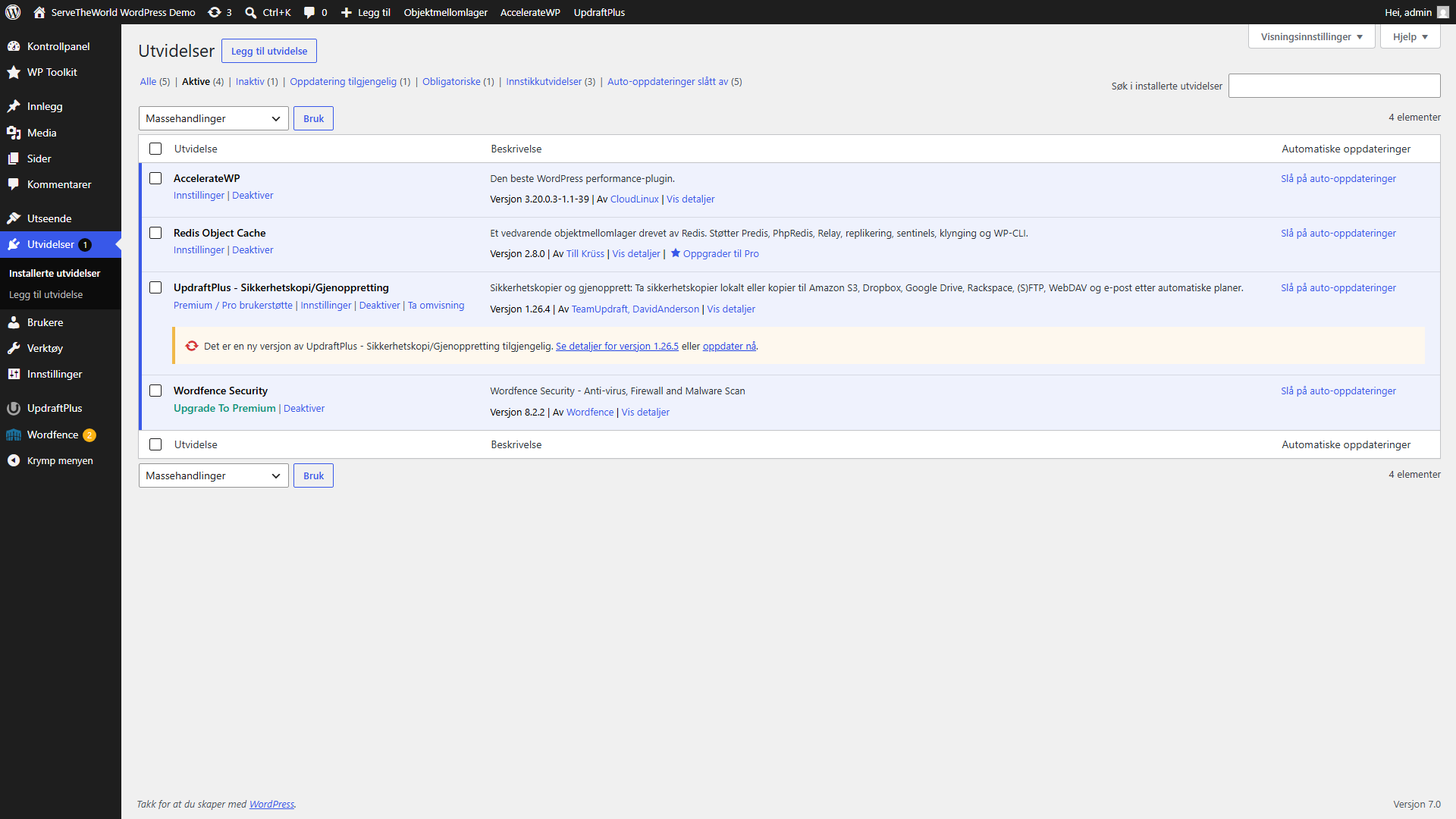Click the UpdraftPlus sidebar logo icon

[x=14, y=408]
